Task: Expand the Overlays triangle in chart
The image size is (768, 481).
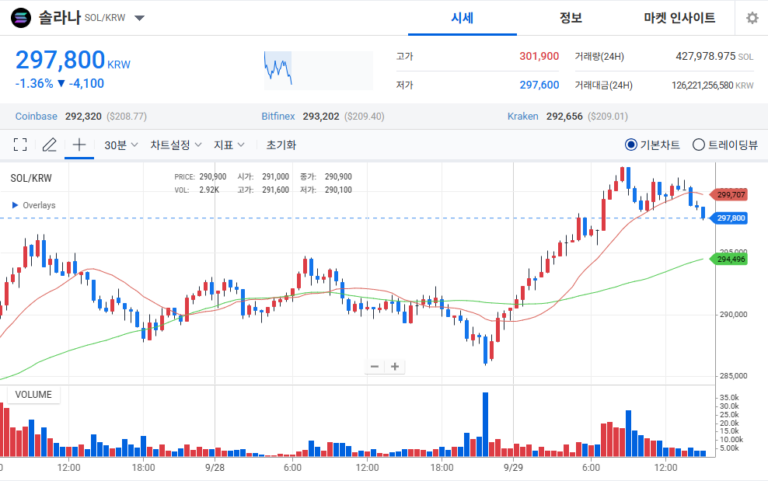Action: [x=15, y=205]
